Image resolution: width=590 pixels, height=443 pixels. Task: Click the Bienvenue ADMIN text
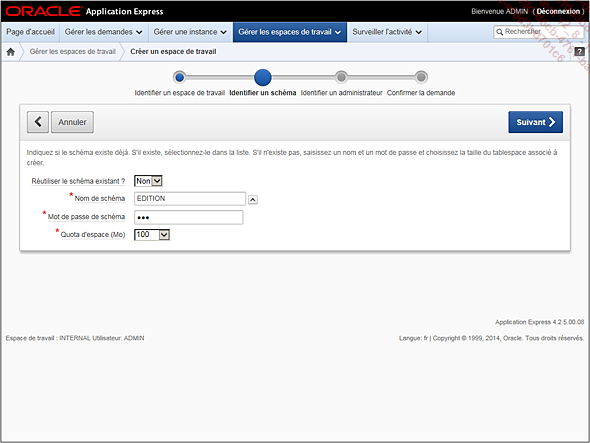[499, 11]
